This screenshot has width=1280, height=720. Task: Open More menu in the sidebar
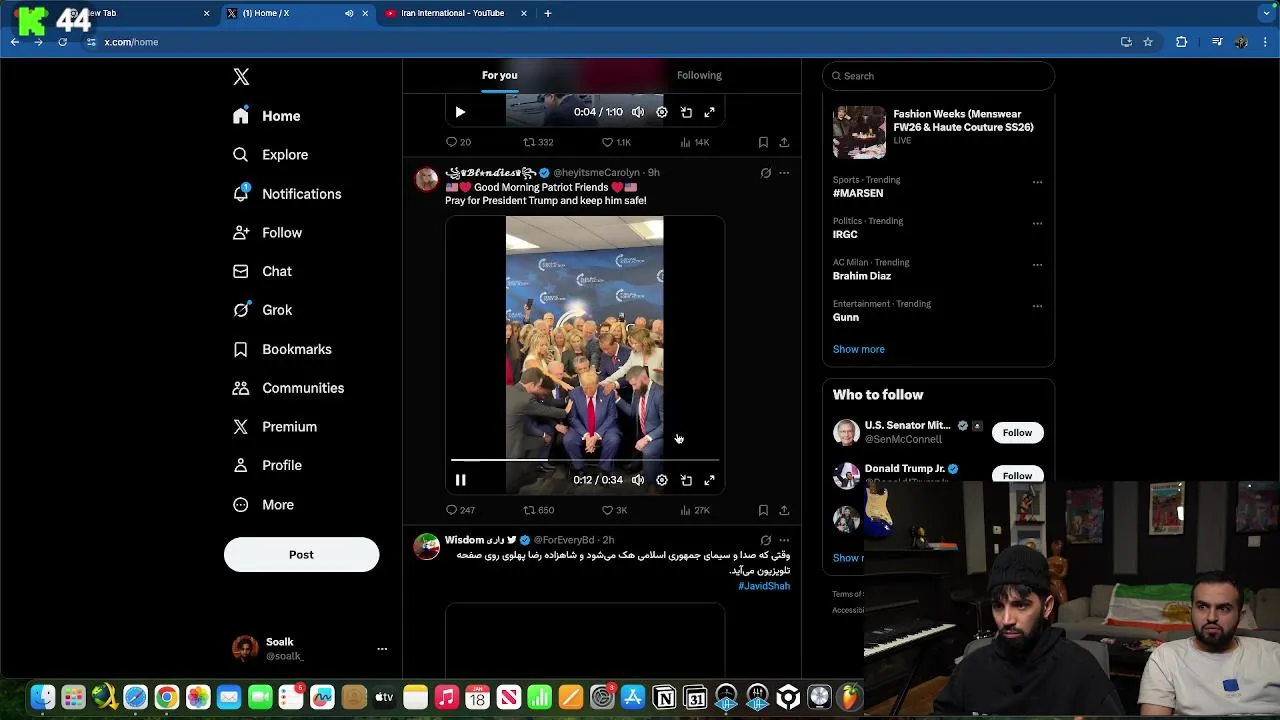pyautogui.click(x=263, y=505)
